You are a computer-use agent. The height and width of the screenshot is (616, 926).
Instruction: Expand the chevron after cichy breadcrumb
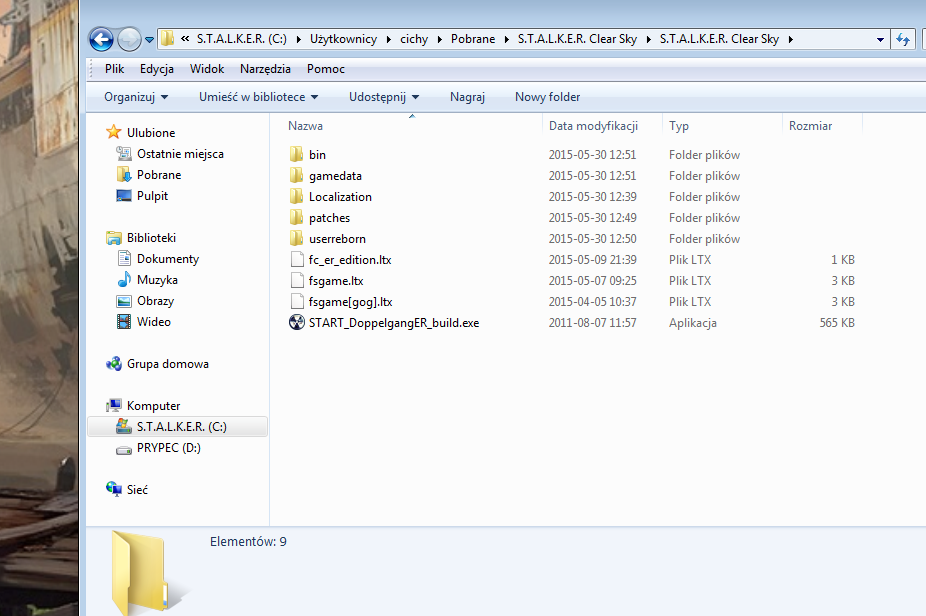(x=439, y=40)
